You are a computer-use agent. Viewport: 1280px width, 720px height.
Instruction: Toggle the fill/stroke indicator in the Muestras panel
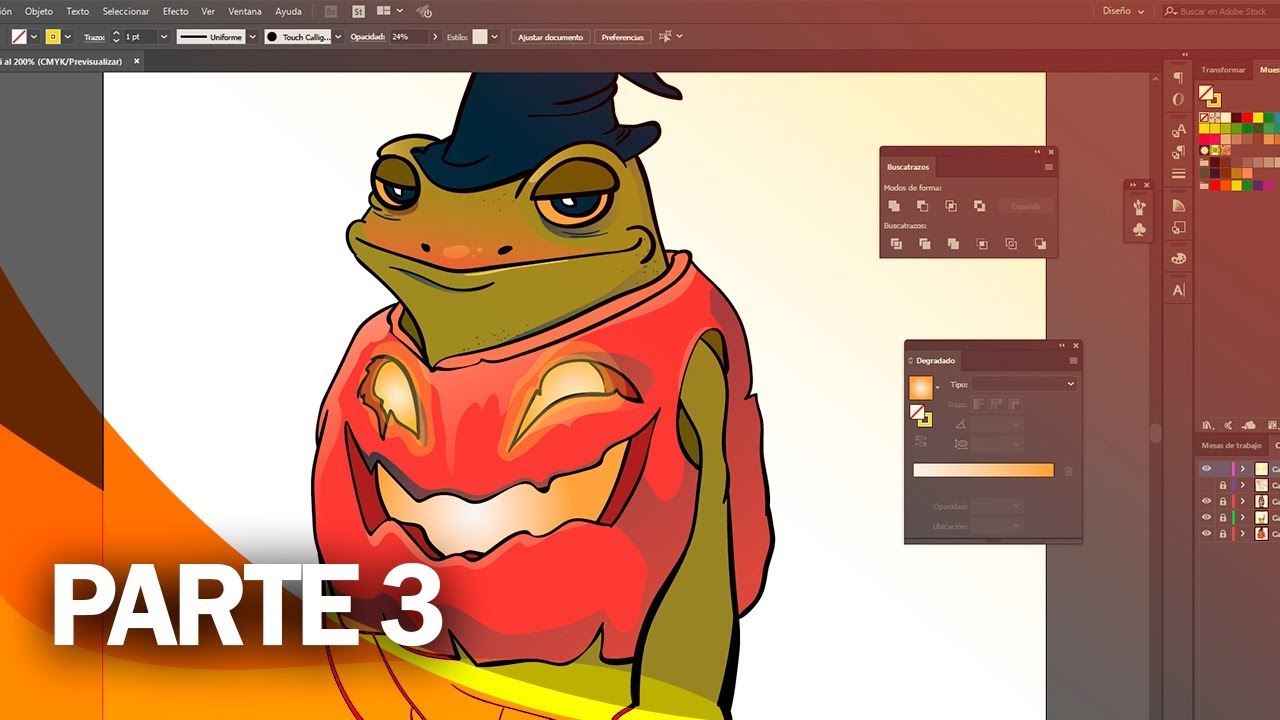pos(1209,96)
